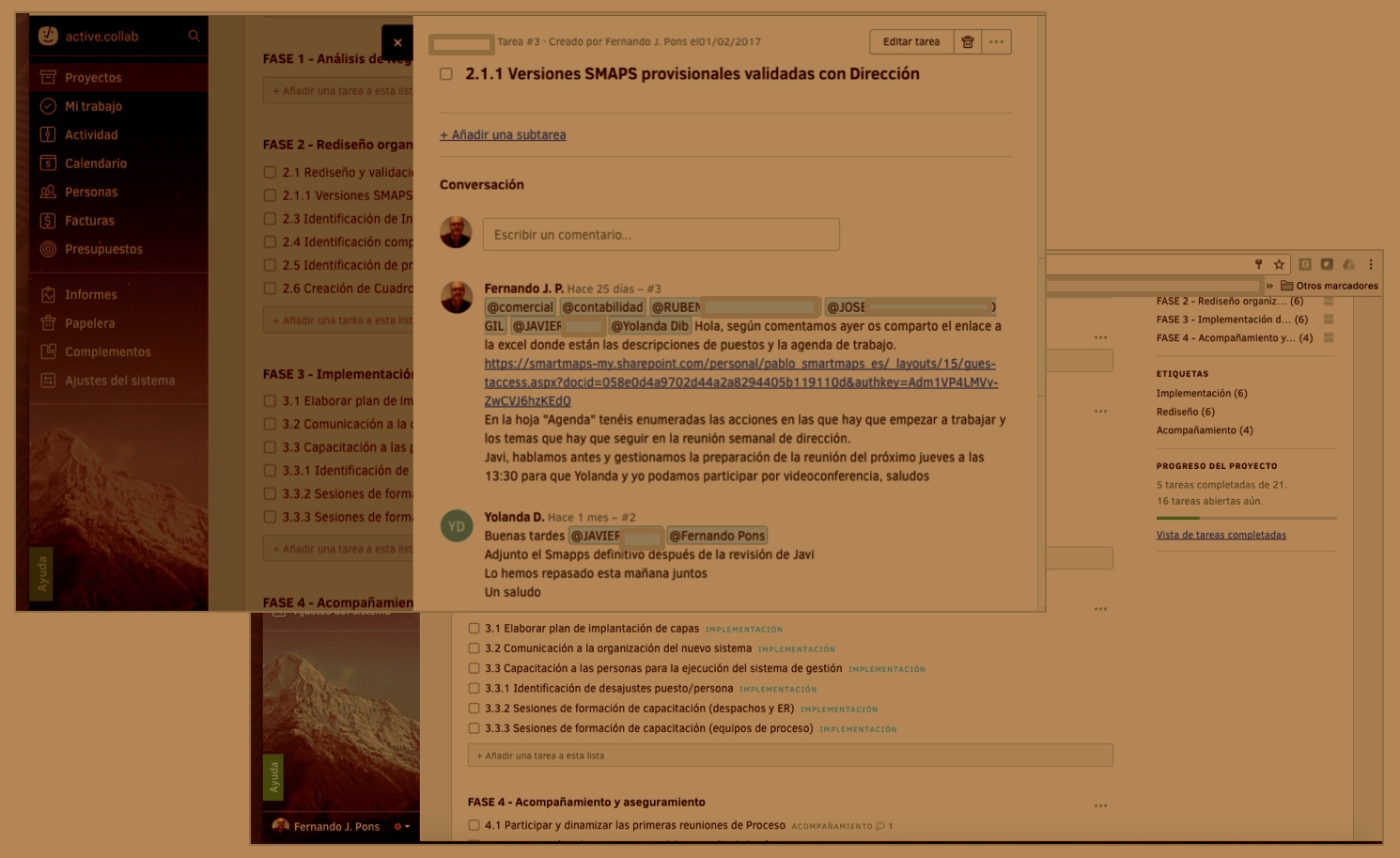Filter by Acompañamiento (4) label
The height and width of the screenshot is (858, 1400).
pos(1205,430)
